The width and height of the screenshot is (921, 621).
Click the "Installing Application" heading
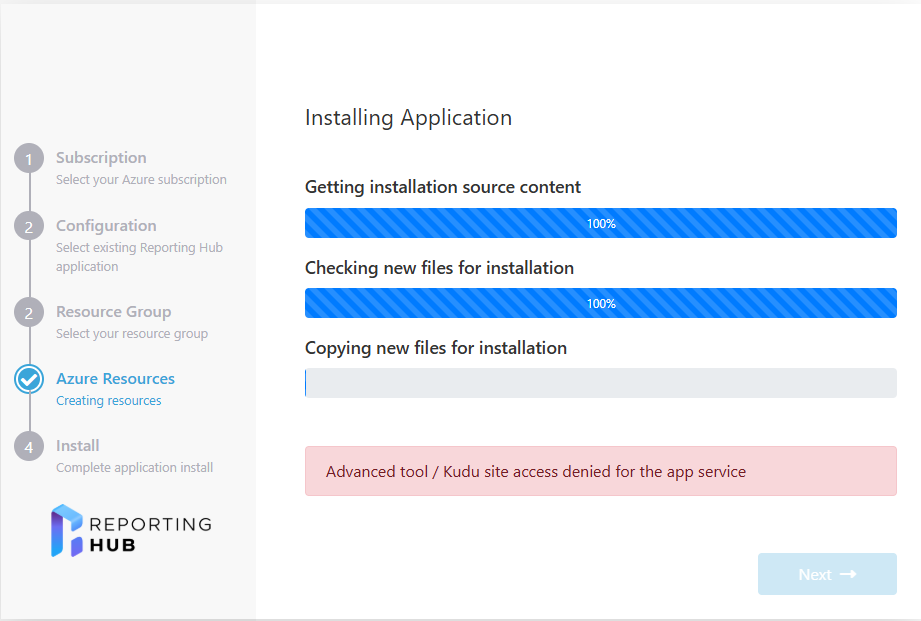click(x=408, y=118)
